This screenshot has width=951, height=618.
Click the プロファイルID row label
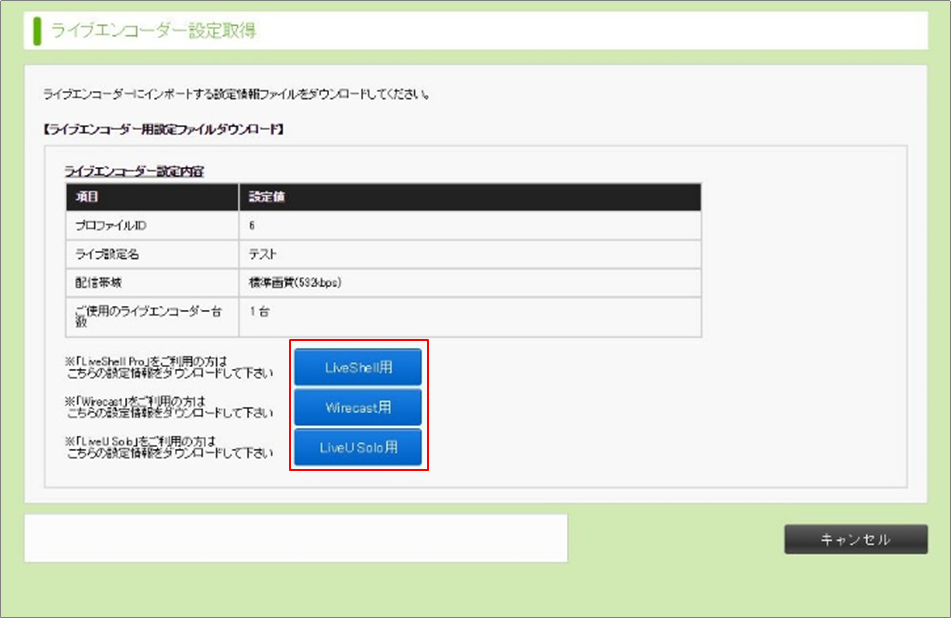click(x=111, y=226)
